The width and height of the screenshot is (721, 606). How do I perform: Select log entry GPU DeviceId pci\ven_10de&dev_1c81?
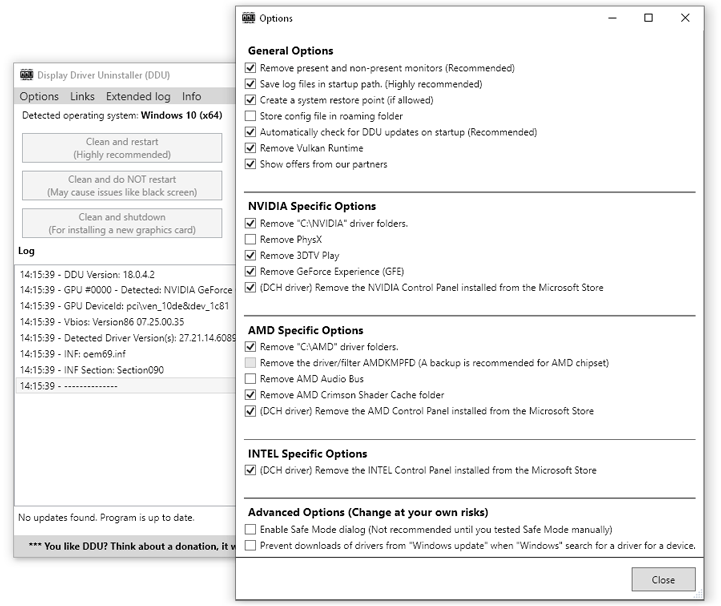tap(126, 306)
